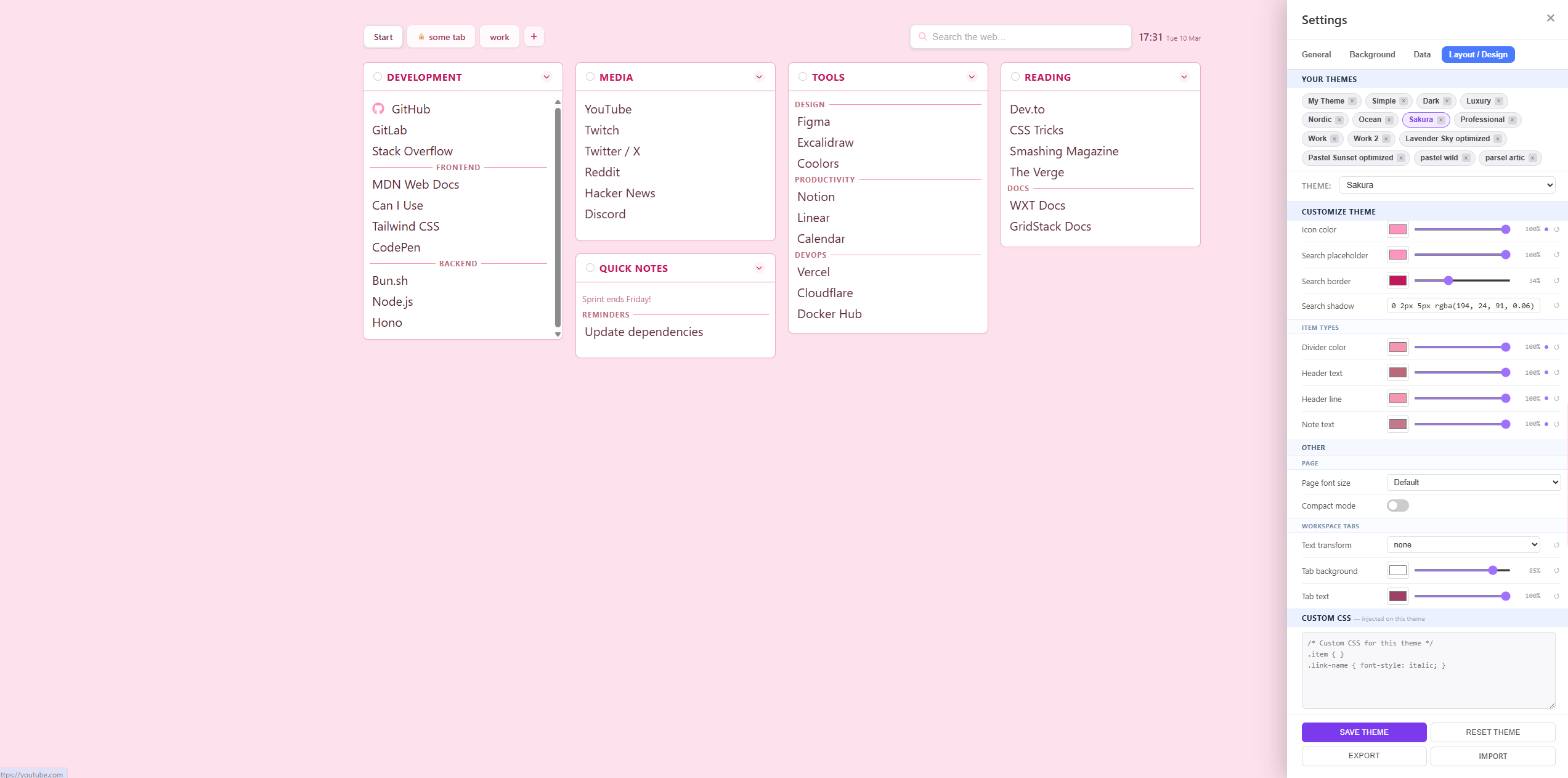Remove the Sakura theme chip

(1440, 120)
